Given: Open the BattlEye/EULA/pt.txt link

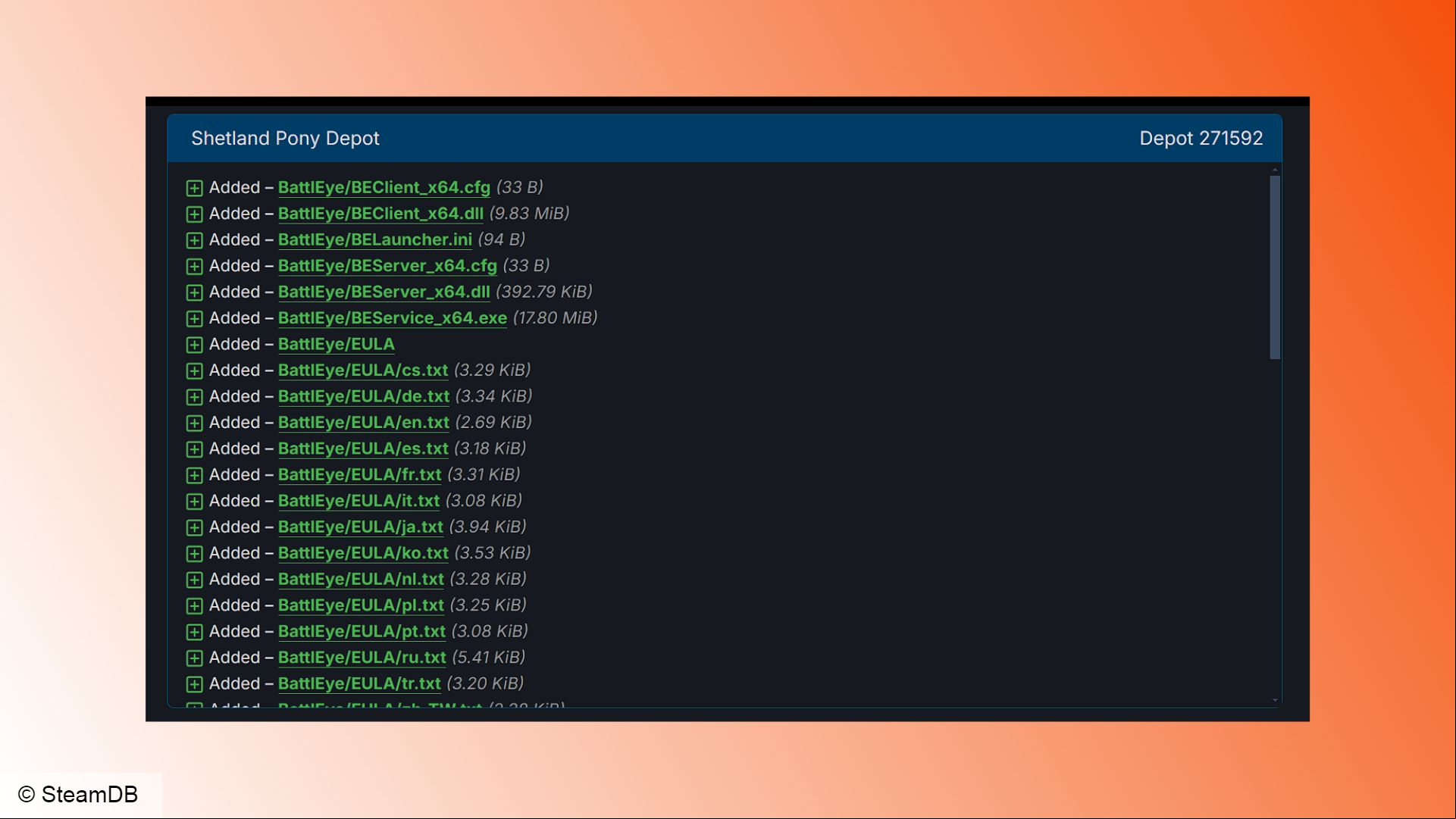Looking at the screenshot, I should click(362, 632).
